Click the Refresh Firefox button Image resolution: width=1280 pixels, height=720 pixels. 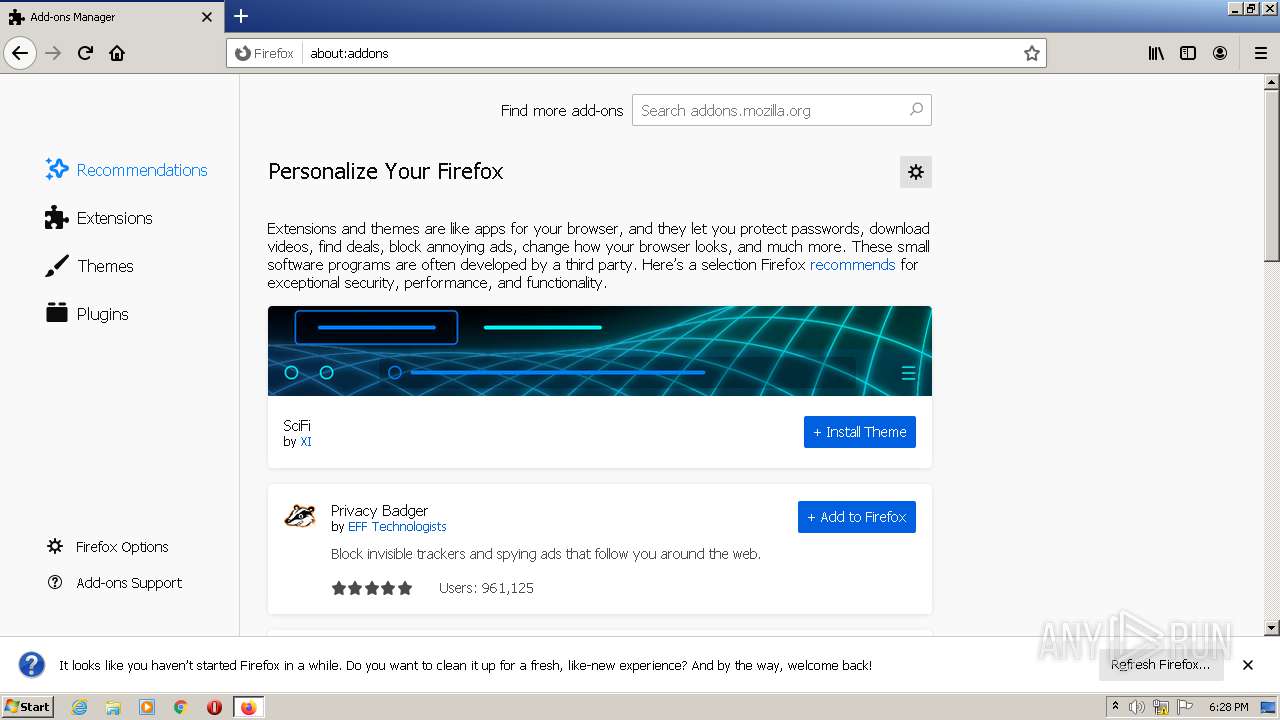pyautogui.click(x=1161, y=665)
